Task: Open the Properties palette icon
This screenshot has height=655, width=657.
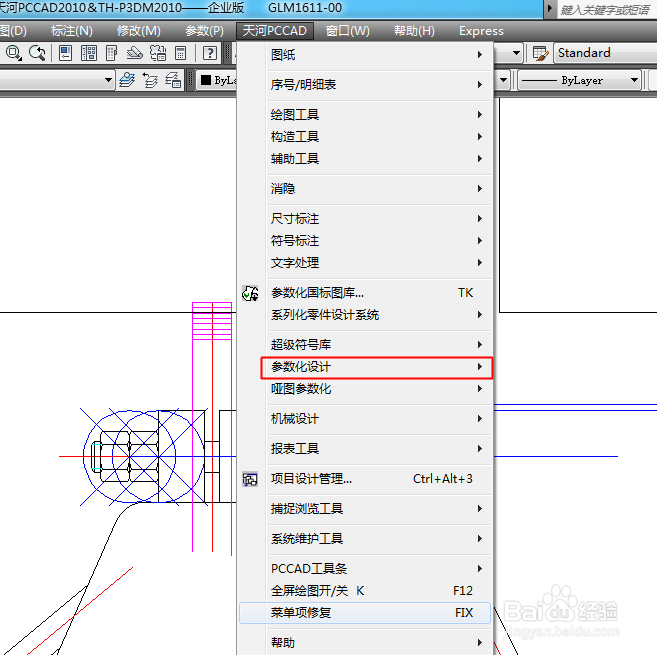Action: (65, 53)
